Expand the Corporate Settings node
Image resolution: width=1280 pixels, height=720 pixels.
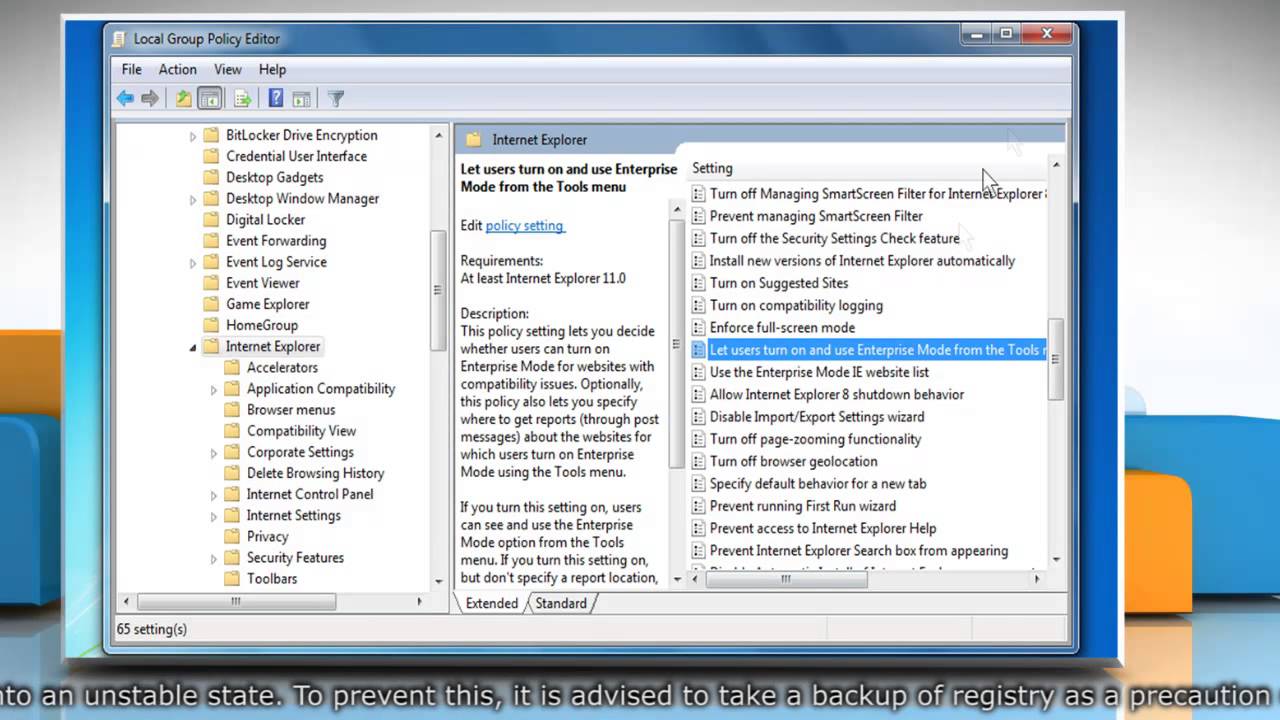214,452
